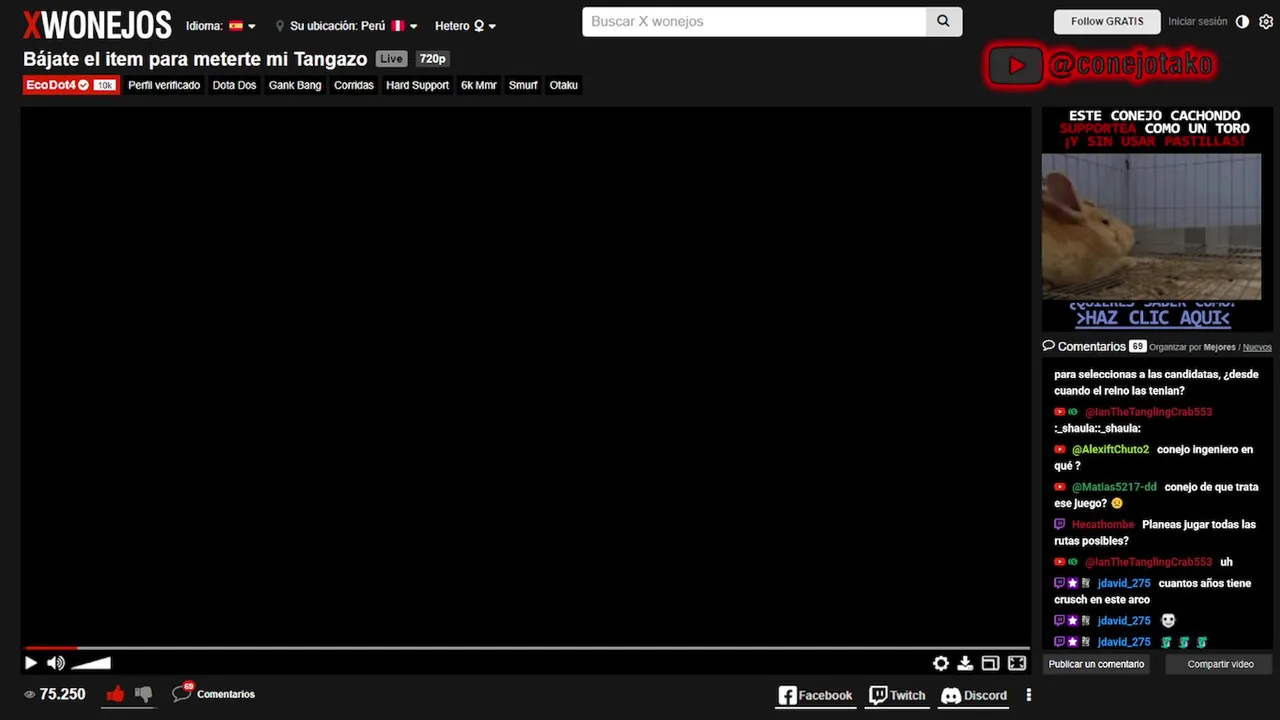Screen dimensions: 1280x720
Task: Sort comments by Mejores
Action: (x=1220, y=347)
